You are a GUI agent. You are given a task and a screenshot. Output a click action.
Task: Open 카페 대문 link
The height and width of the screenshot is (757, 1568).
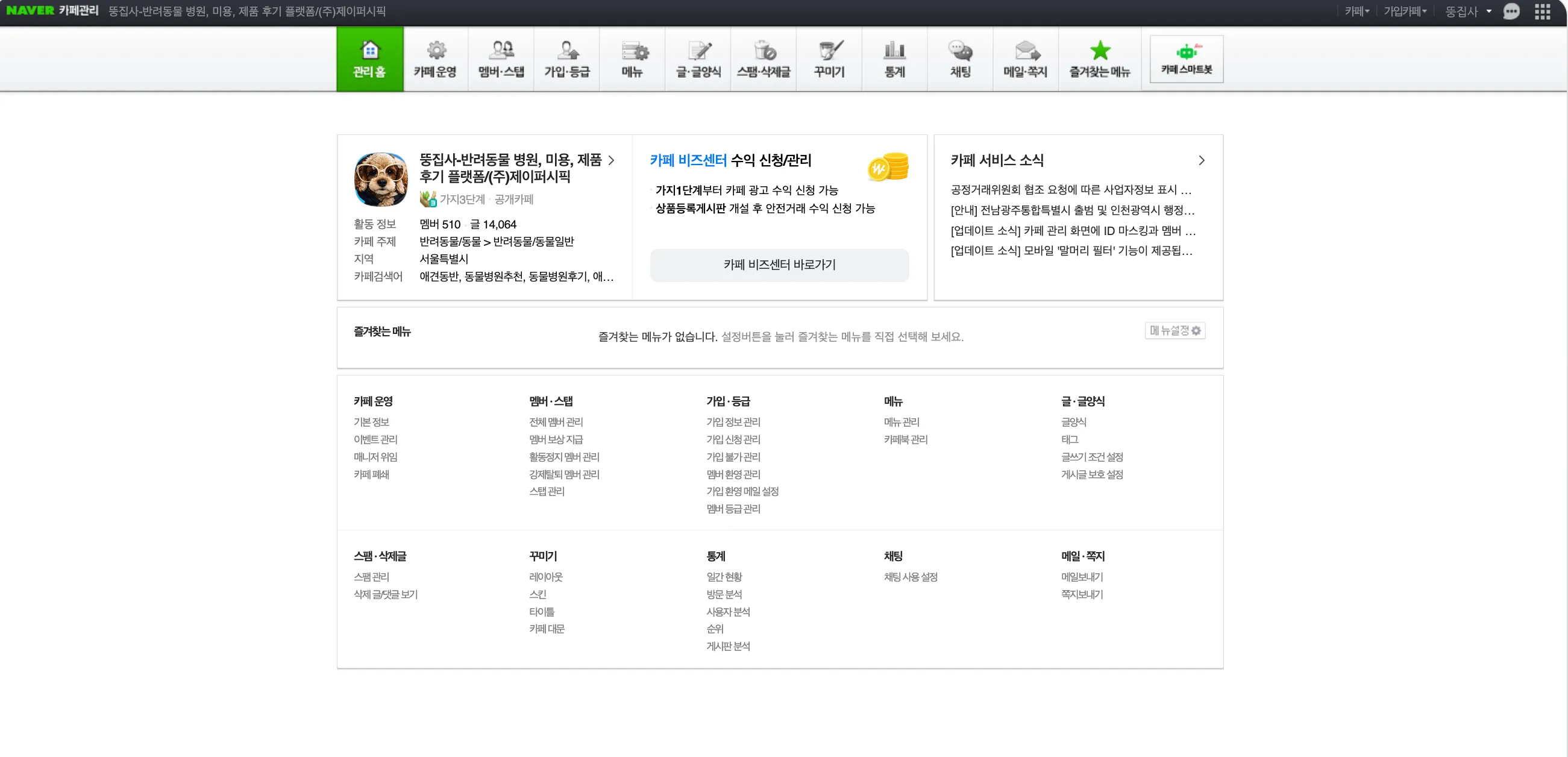click(547, 629)
